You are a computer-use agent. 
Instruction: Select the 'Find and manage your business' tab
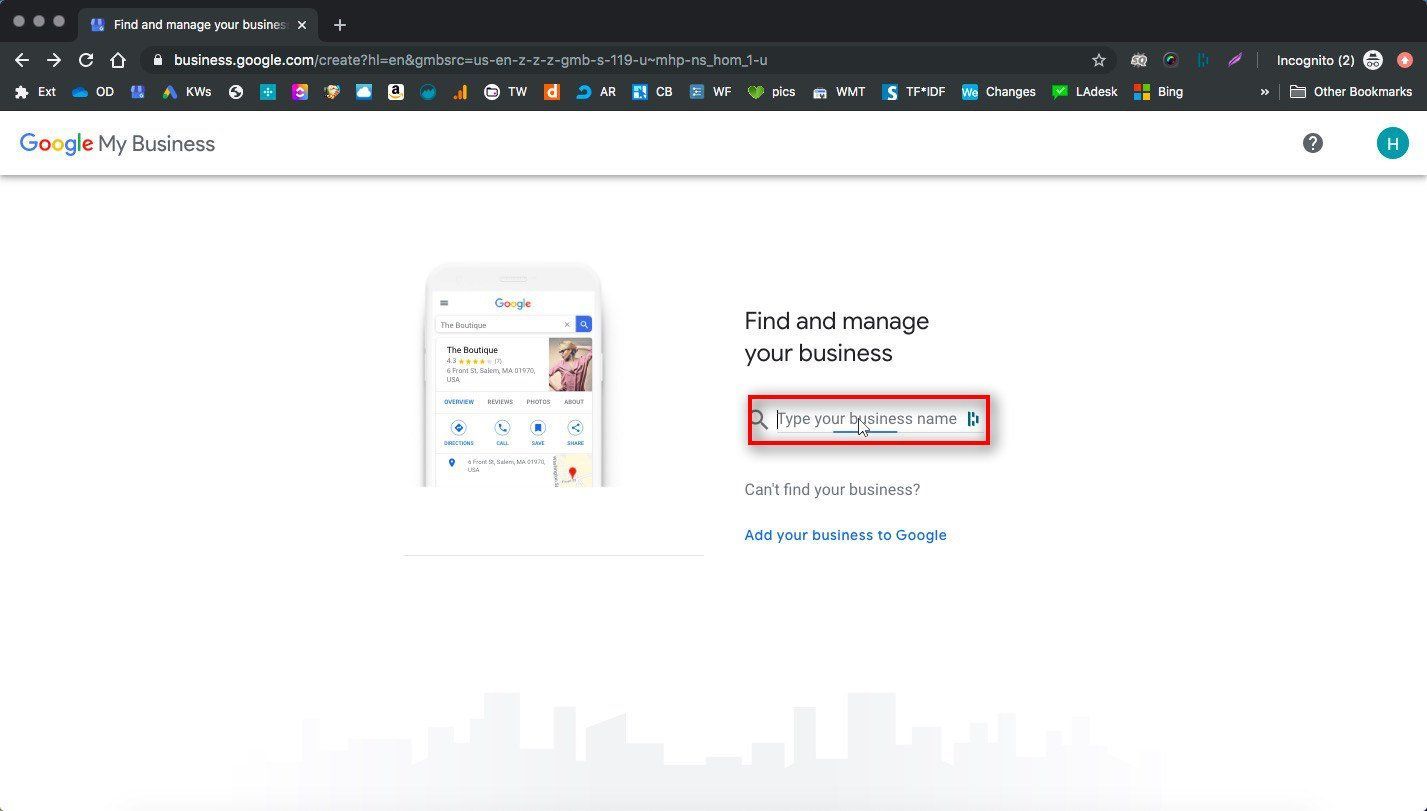200,24
